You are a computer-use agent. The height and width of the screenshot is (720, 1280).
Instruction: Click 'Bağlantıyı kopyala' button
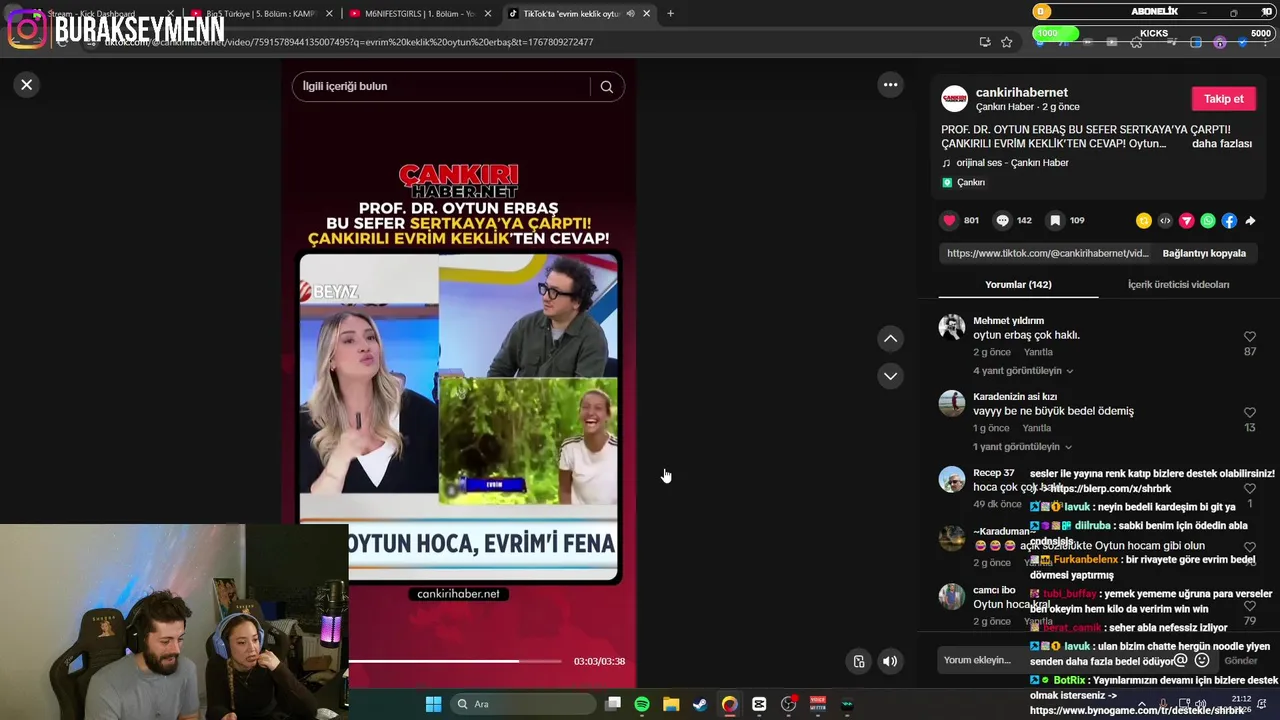point(1204,253)
